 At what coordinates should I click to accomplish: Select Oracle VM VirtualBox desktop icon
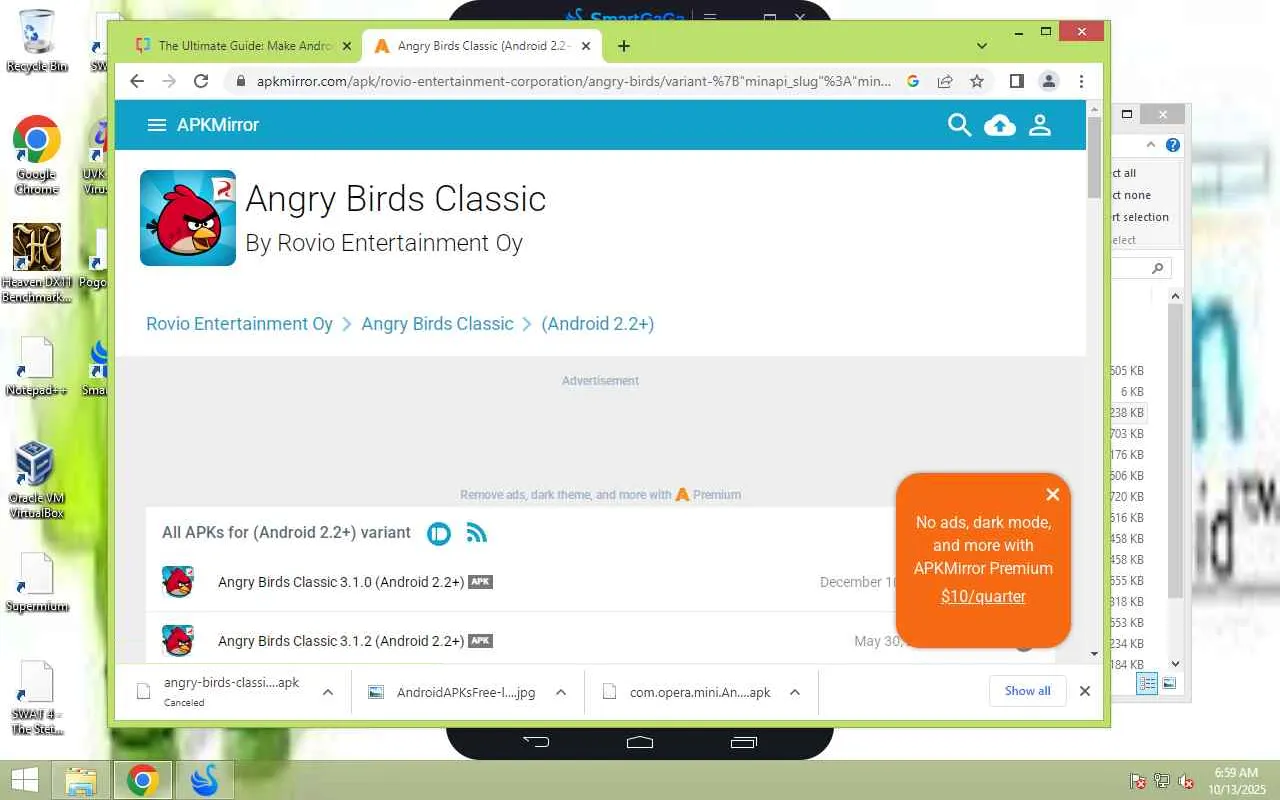36,480
